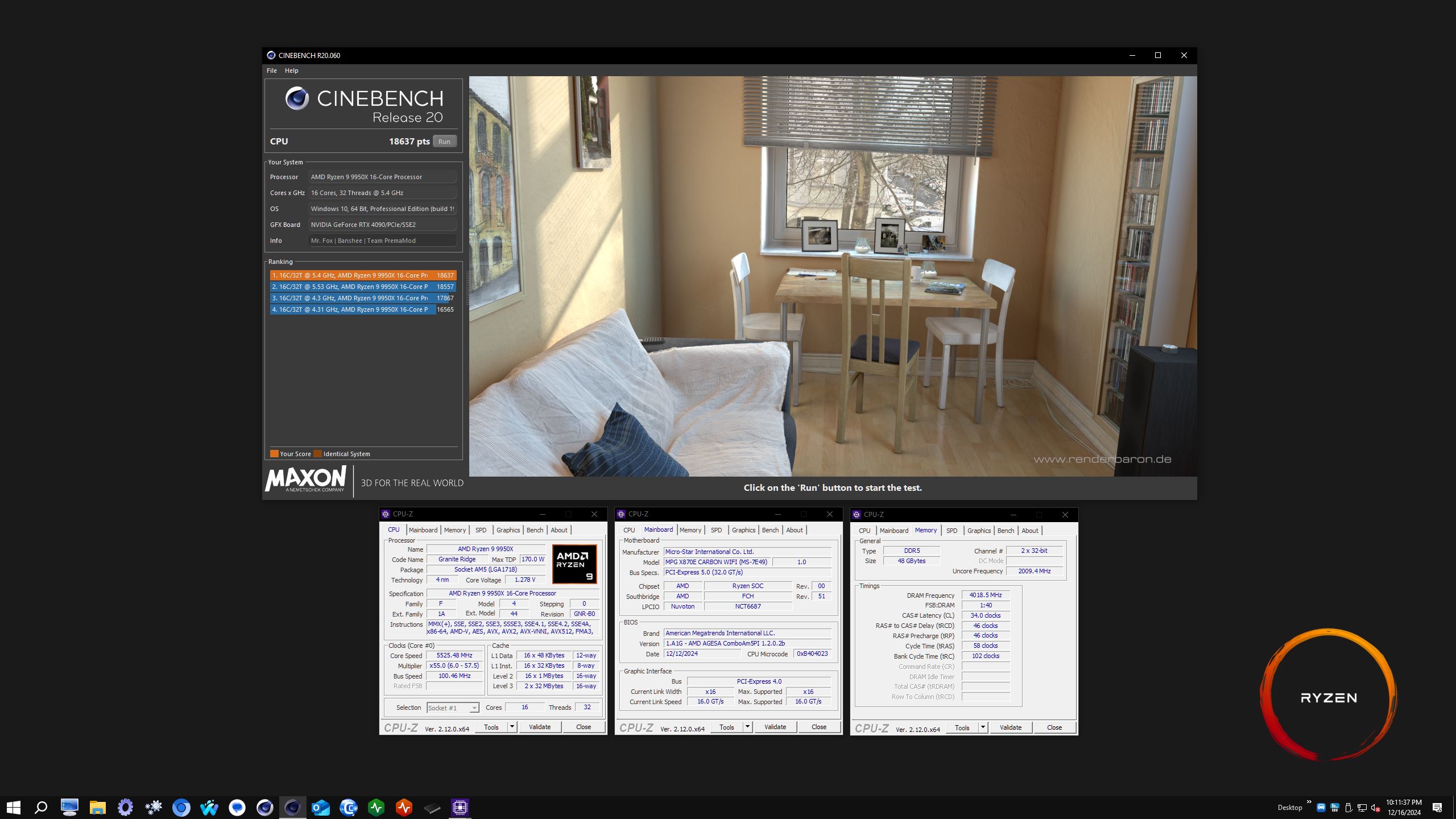
Task: Open the chat bubble messages taskbar app
Action: 237,807
